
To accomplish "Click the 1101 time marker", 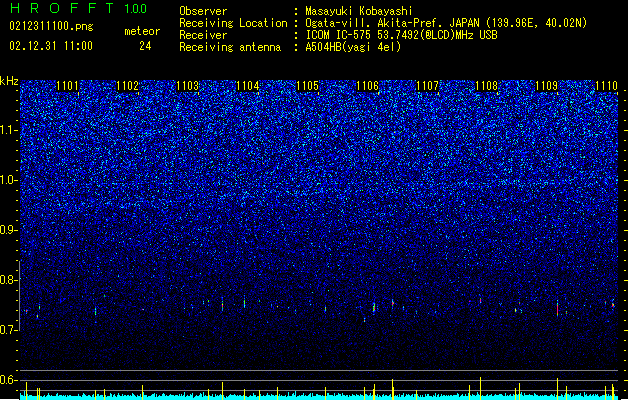I will 67,86.
